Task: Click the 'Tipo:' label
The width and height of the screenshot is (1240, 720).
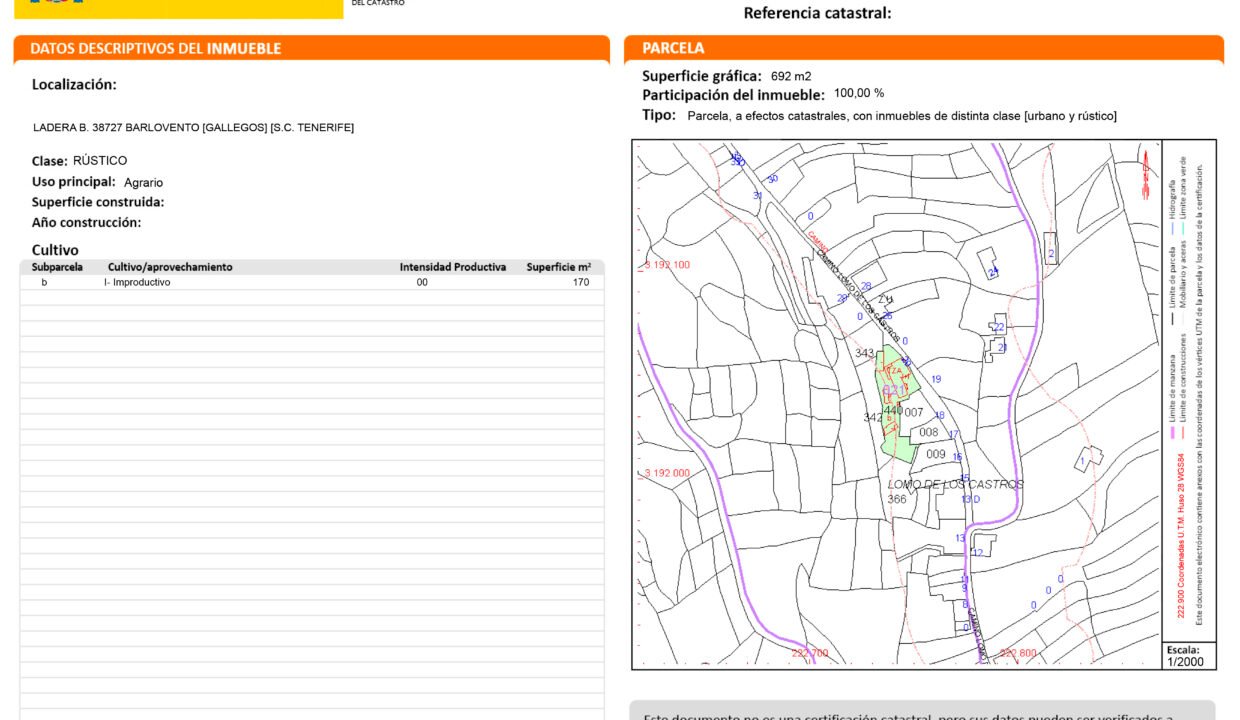Action: pos(660,115)
